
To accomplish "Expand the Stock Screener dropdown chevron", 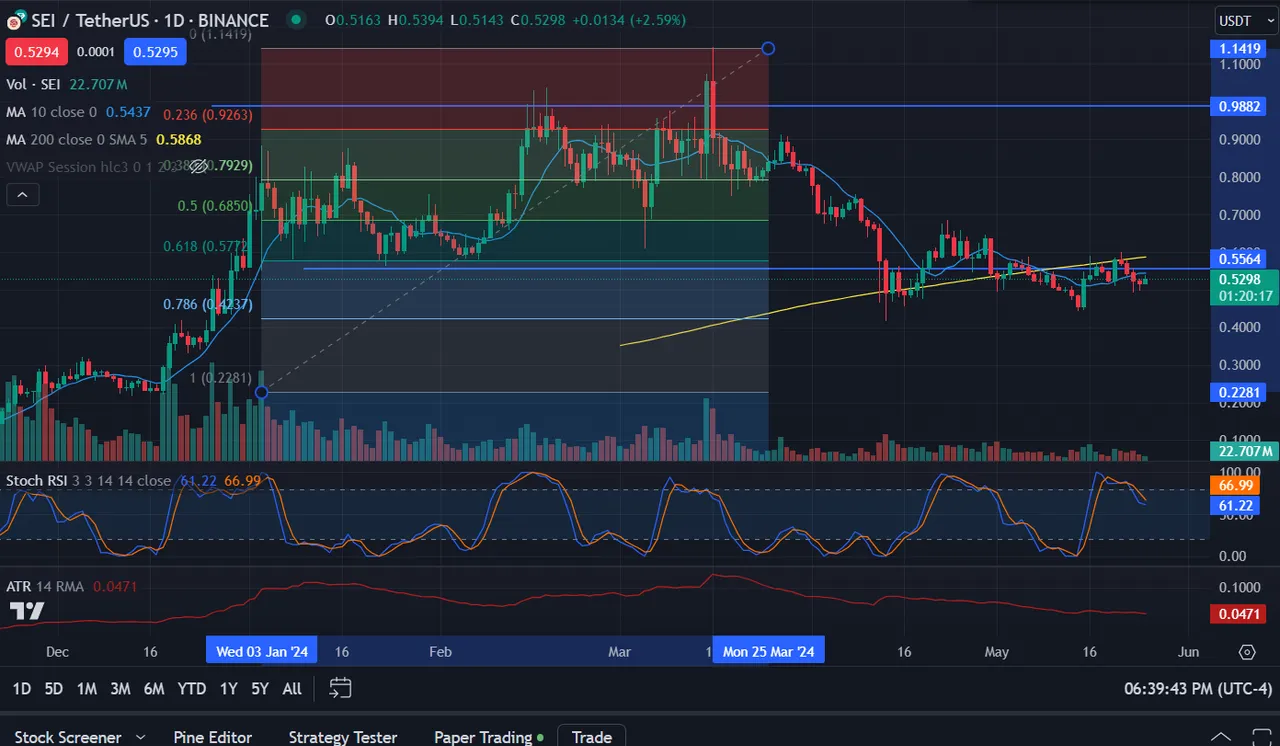I will [x=140, y=737].
